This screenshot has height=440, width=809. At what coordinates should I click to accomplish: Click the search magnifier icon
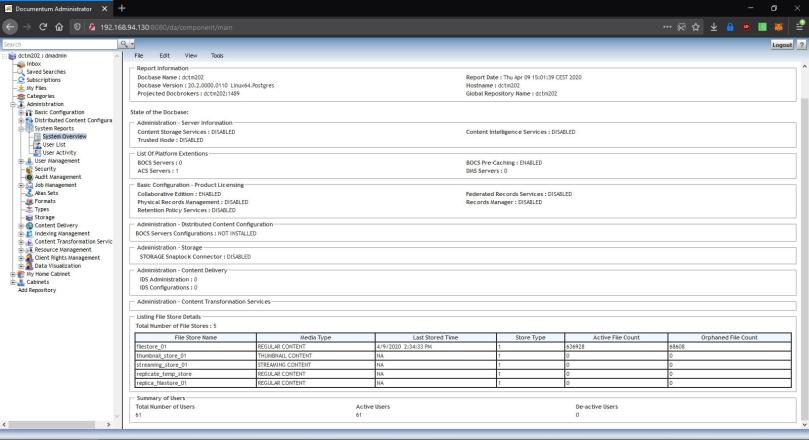click(123, 45)
